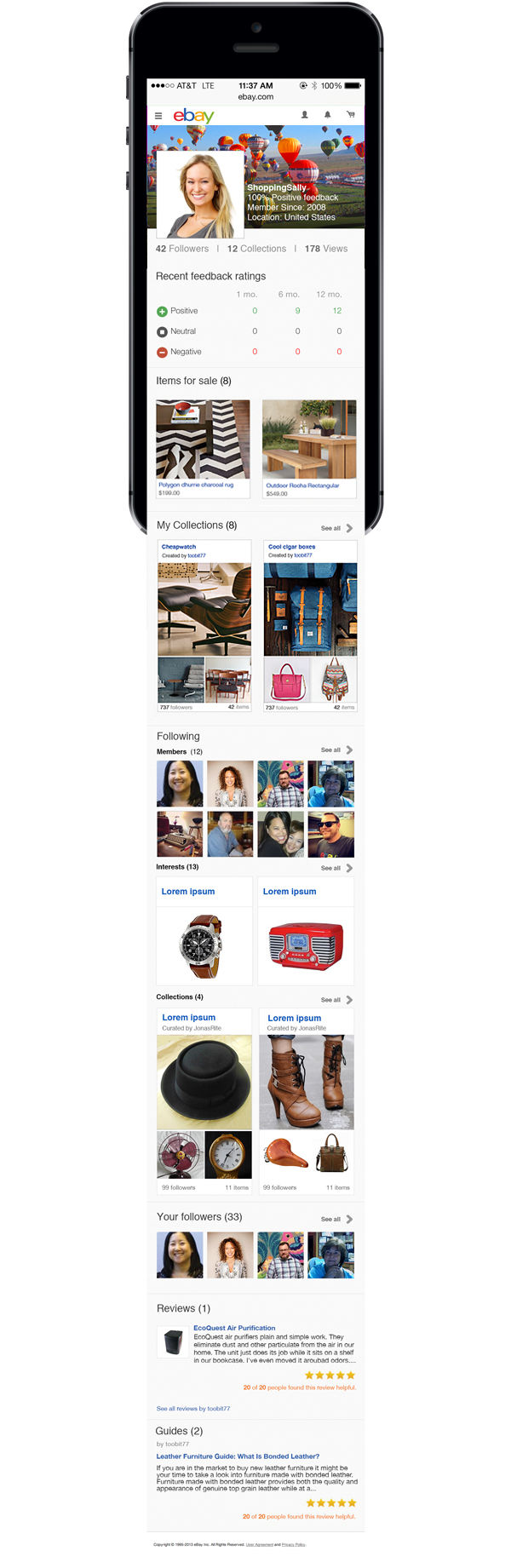The image size is (511, 1568).
Task: Click the green Positive feedback icon
Action: (162, 312)
